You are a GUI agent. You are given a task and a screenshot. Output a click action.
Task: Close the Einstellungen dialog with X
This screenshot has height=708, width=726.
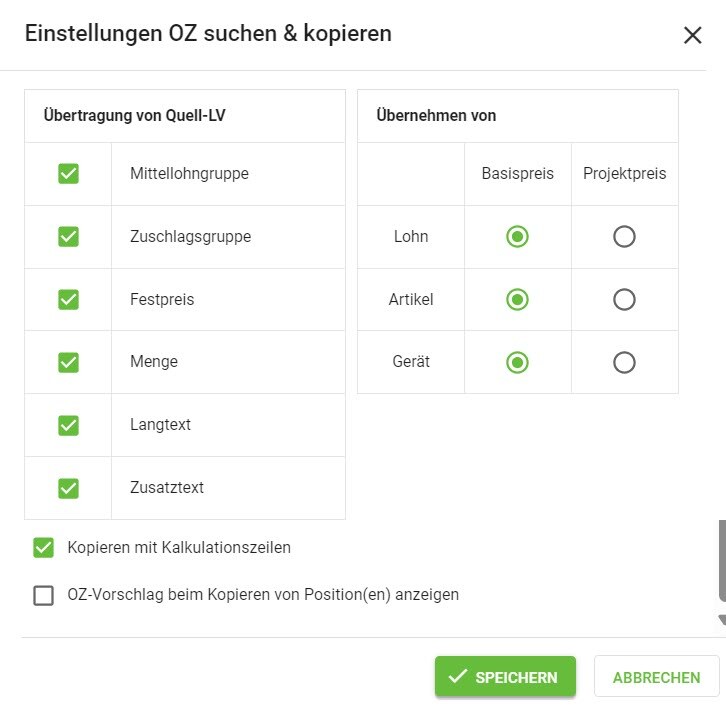[692, 35]
